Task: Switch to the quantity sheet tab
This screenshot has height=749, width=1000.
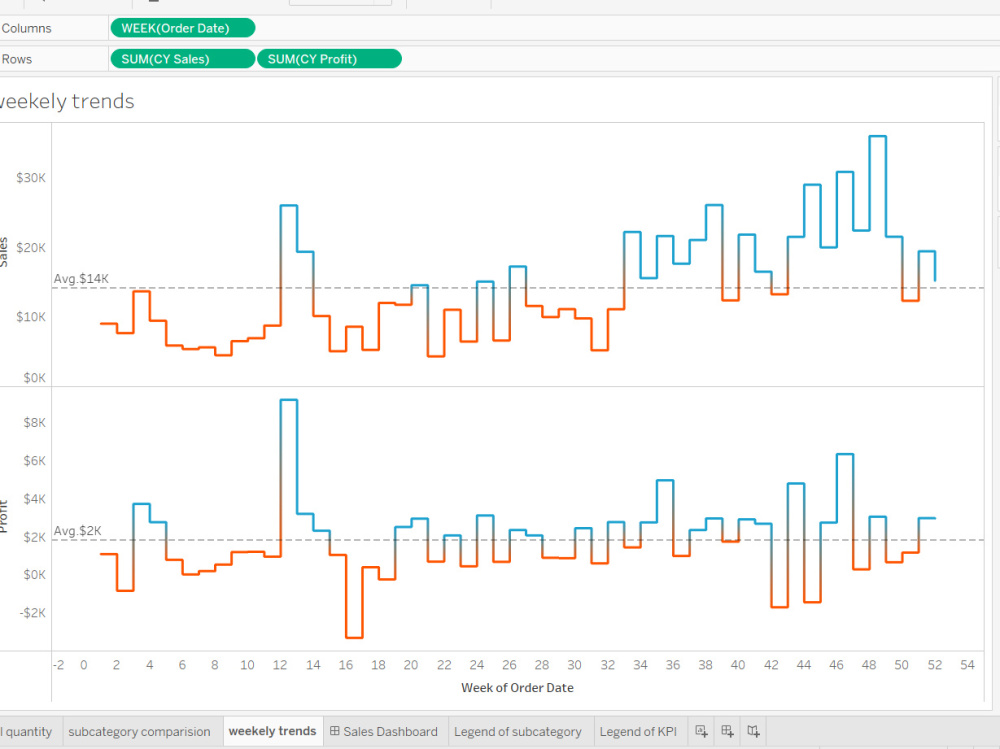Action: (x=29, y=731)
